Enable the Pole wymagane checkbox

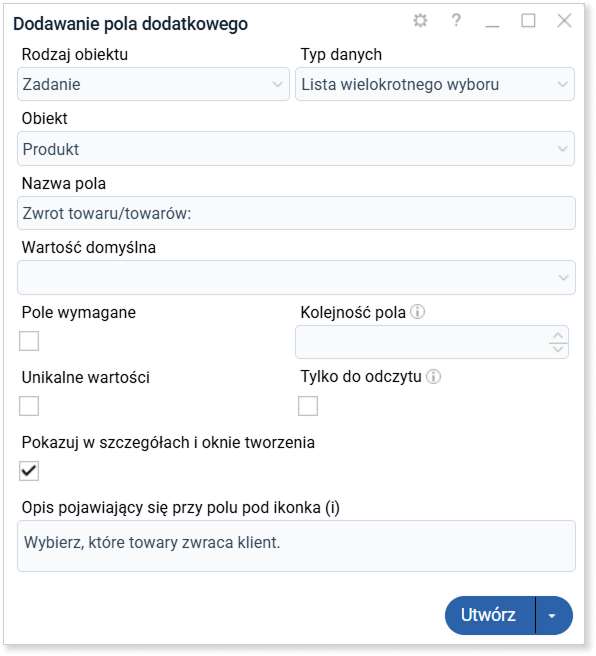[29, 341]
